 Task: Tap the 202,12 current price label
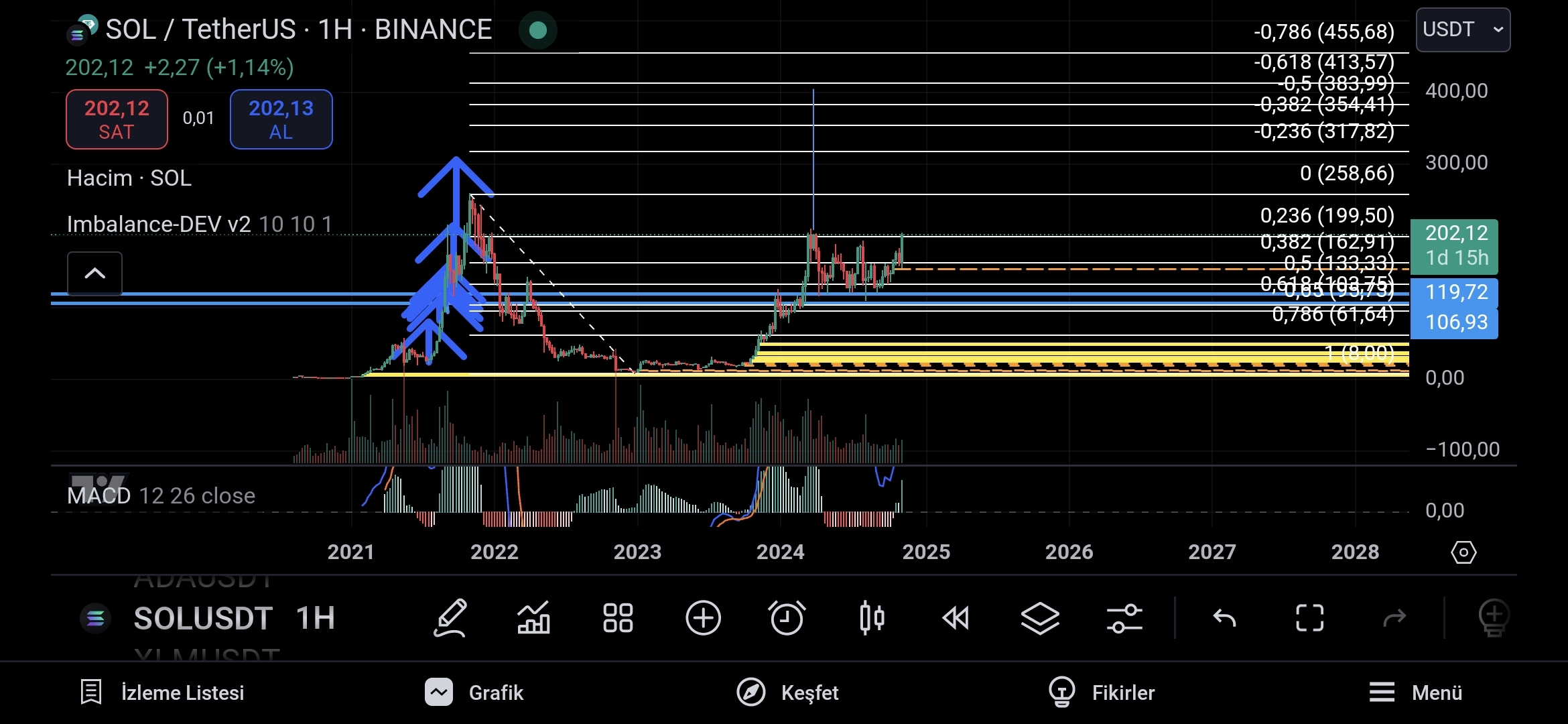[1454, 245]
